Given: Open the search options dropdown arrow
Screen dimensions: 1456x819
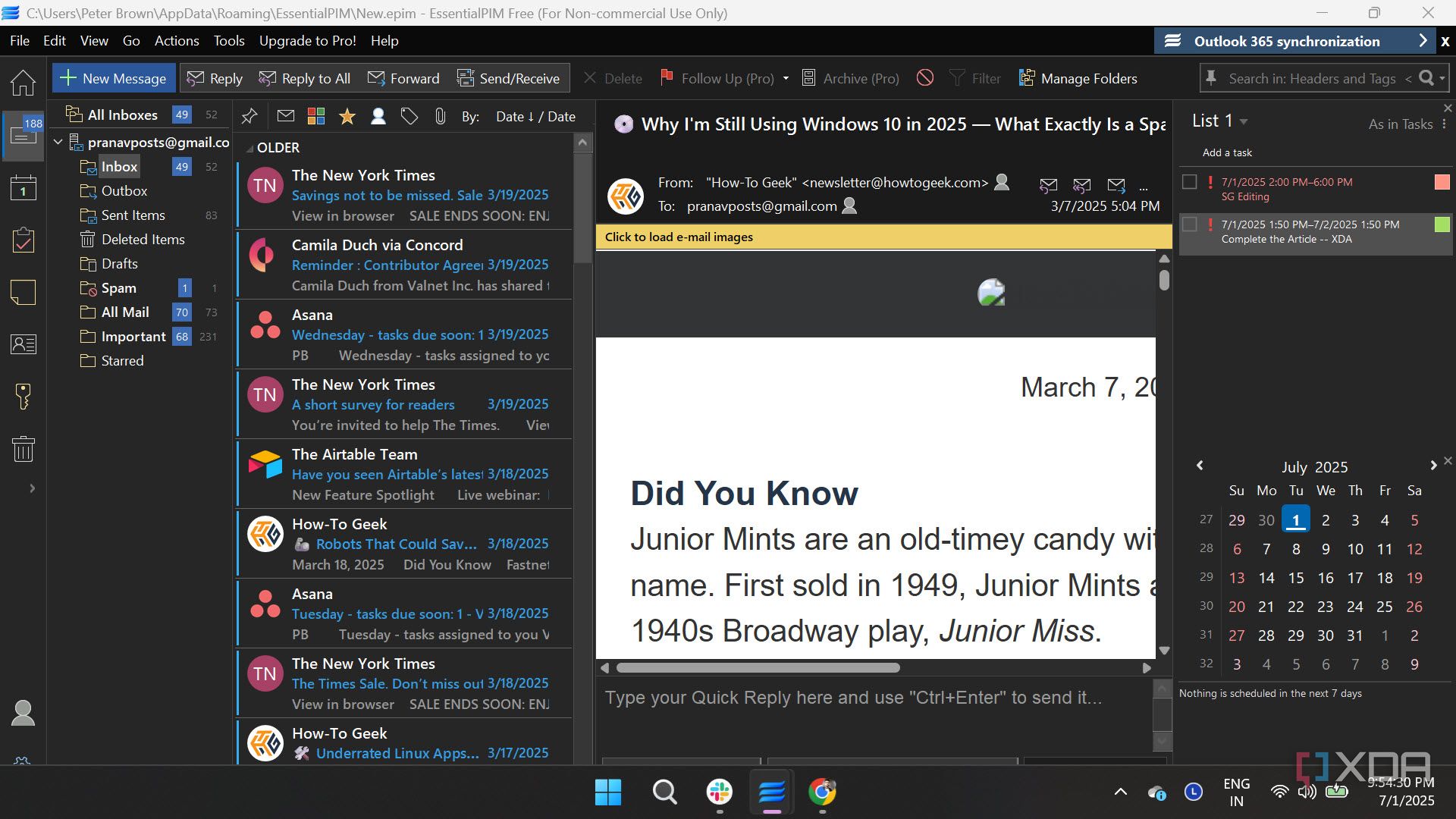Looking at the screenshot, I should click(1442, 78).
